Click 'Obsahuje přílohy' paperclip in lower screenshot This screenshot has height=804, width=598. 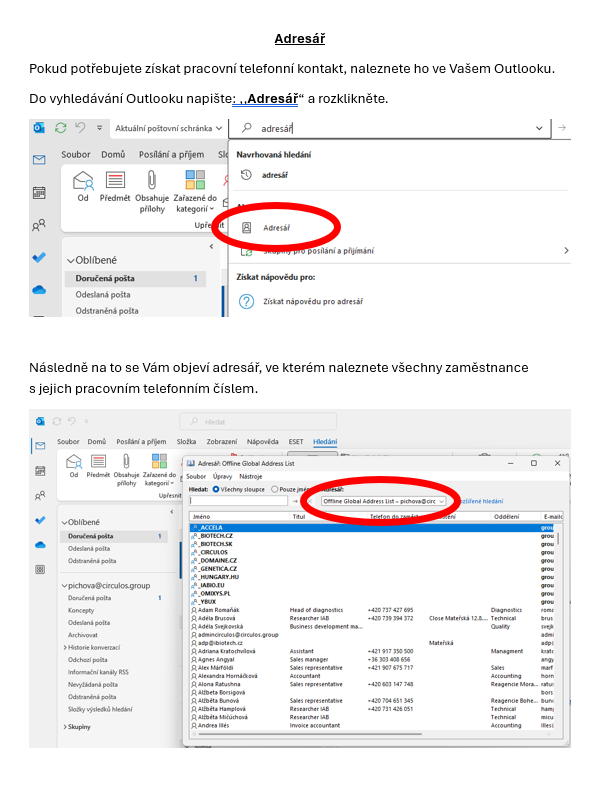click(x=127, y=461)
